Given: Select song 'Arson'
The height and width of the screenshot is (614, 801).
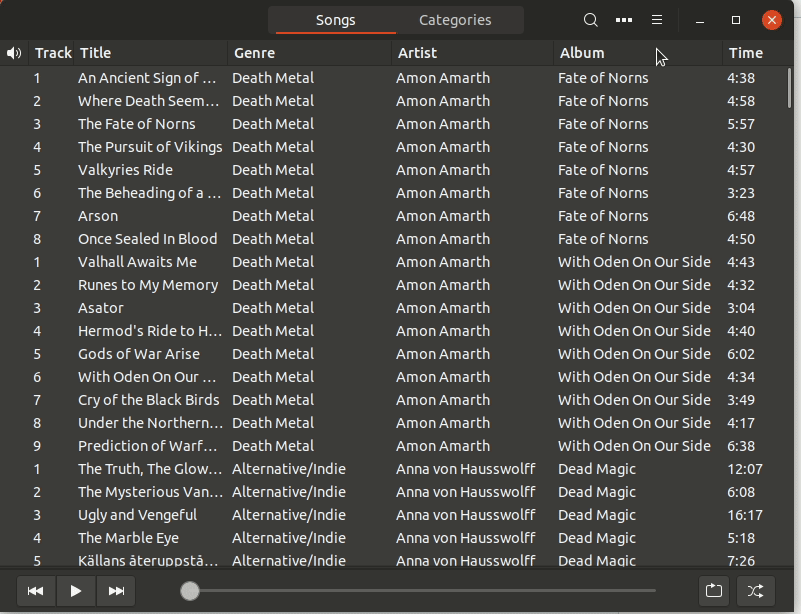Looking at the screenshot, I should point(98,216).
